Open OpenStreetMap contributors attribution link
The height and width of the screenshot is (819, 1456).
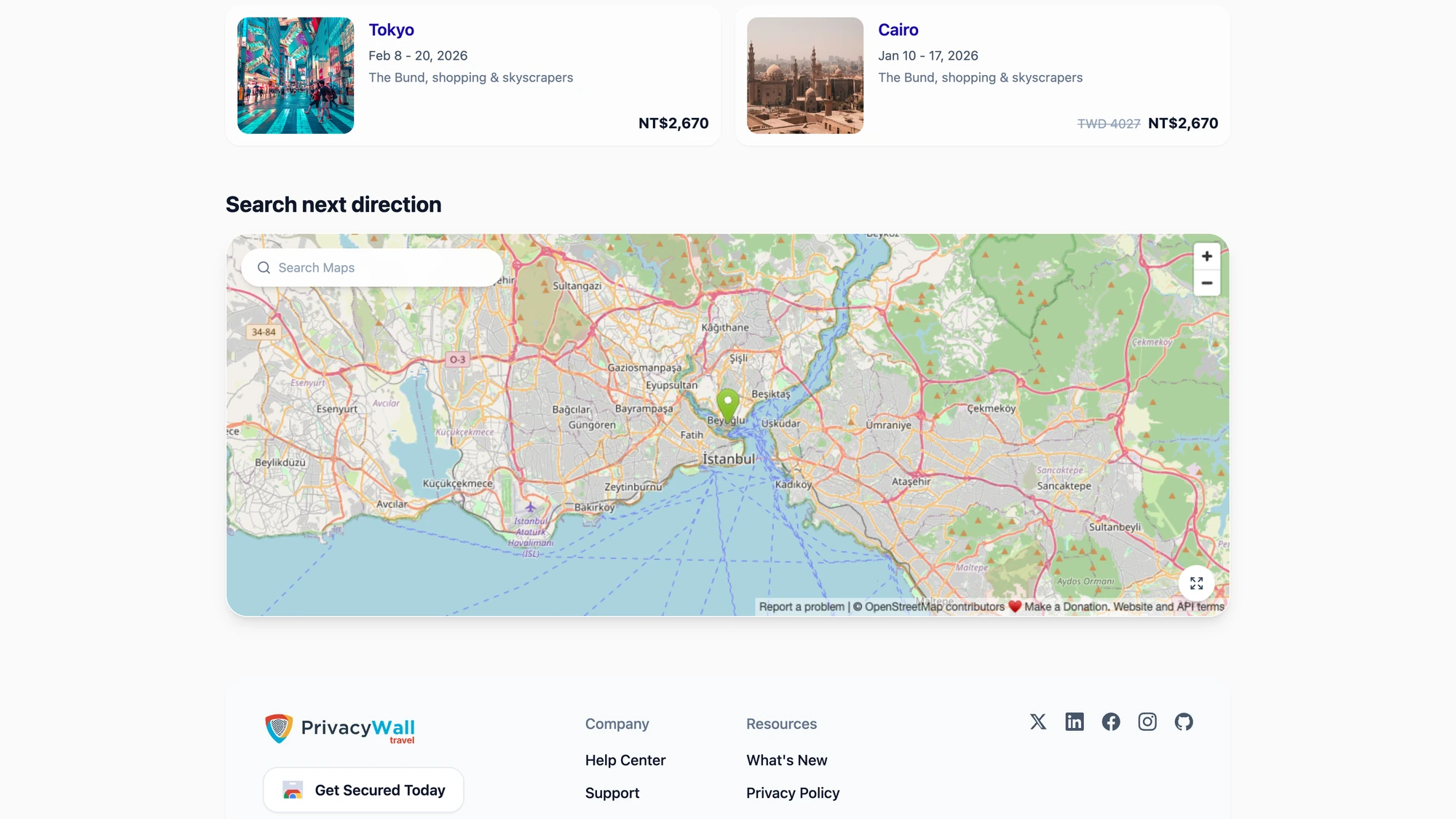(934, 606)
